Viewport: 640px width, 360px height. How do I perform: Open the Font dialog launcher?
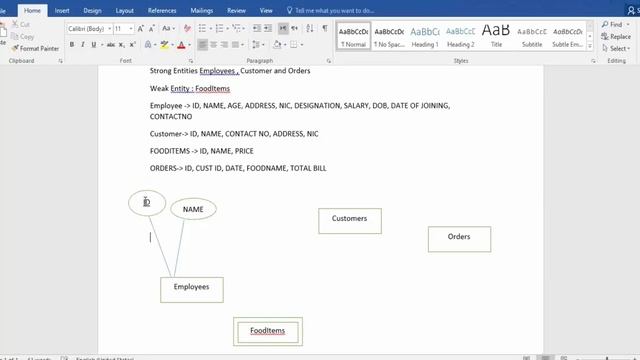point(191,61)
